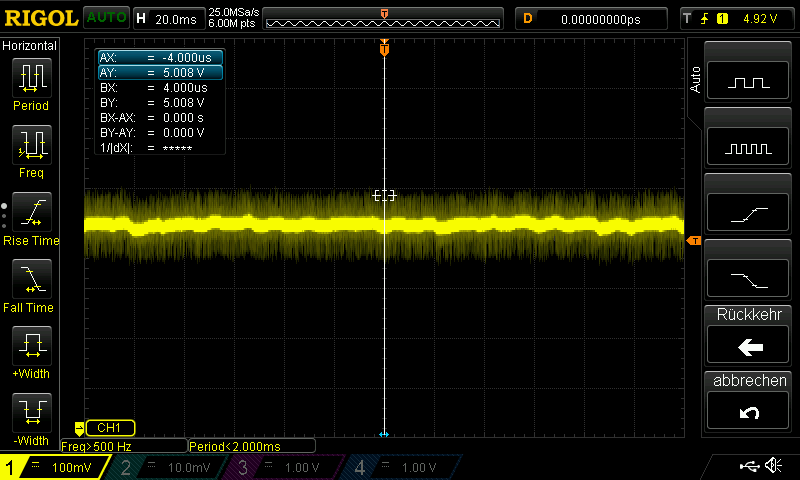Image resolution: width=800 pixels, height=480 pixels.
Task: Select channel 3 1.00 V tab
Action: click(282, 467)
